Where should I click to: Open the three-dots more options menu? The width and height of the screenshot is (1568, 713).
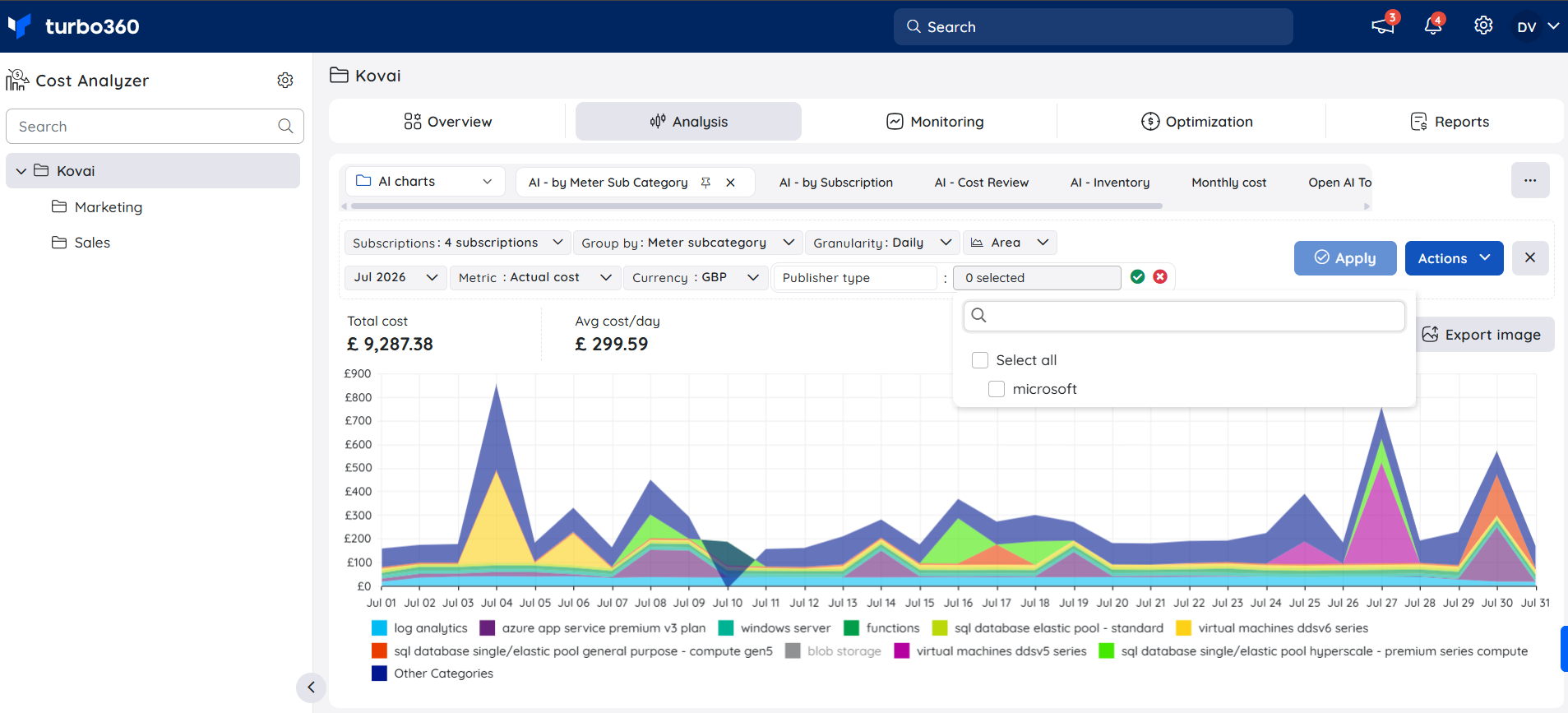pos(1530,180)
